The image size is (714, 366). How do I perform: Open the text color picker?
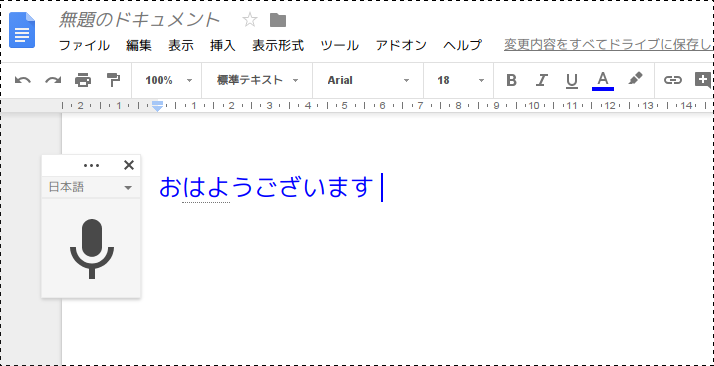coord(602,81)
